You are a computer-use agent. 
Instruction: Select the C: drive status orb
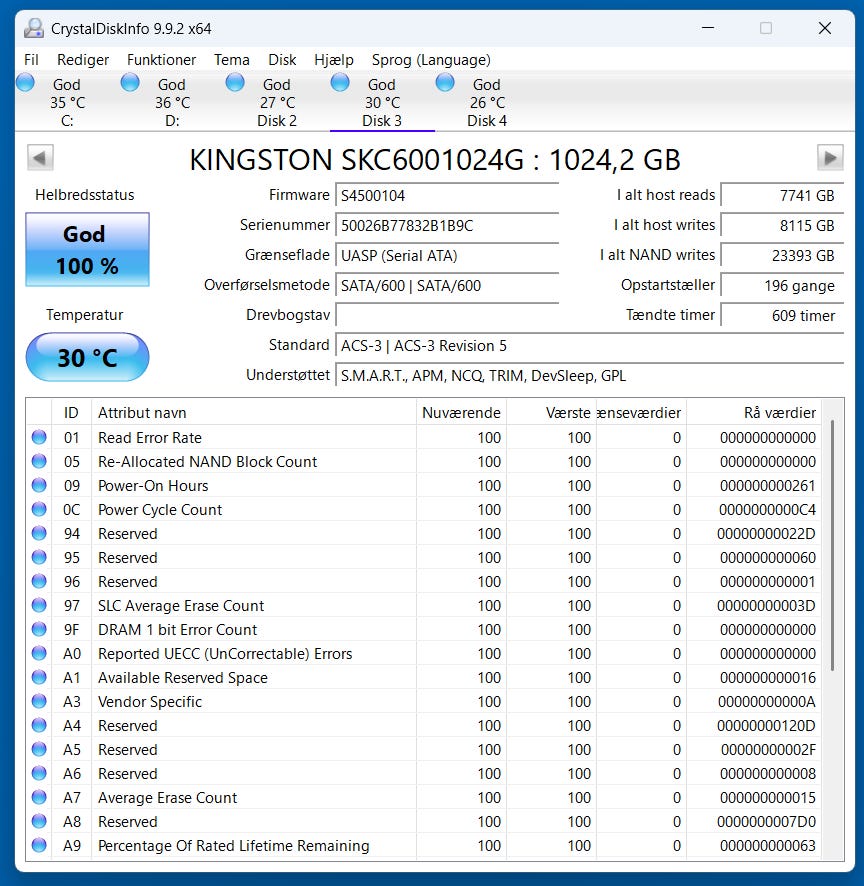pyautogui.click(x=25, y=82)
